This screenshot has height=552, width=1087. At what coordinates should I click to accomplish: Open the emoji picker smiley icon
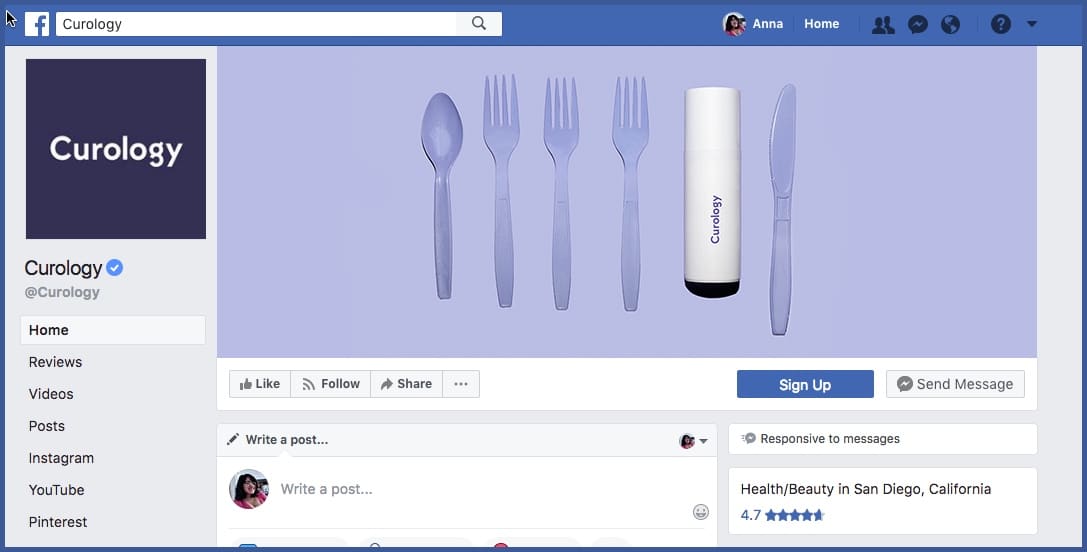point(701,512)
